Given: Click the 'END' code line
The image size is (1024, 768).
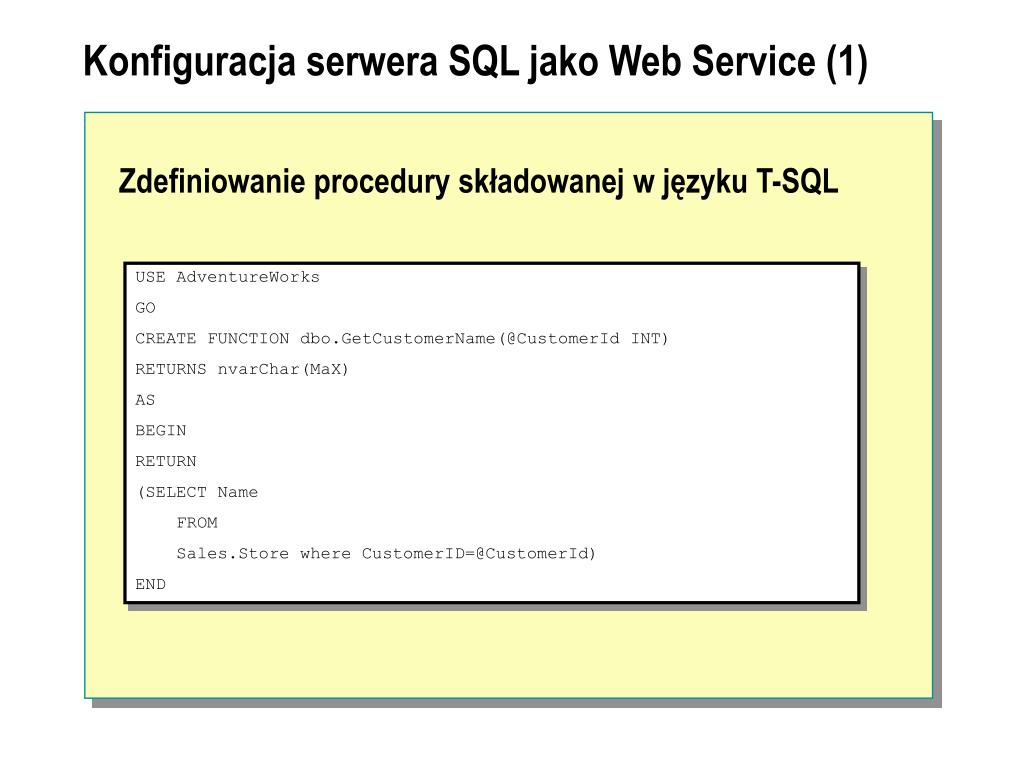Looking at the screenshot, I should (150, 584).
